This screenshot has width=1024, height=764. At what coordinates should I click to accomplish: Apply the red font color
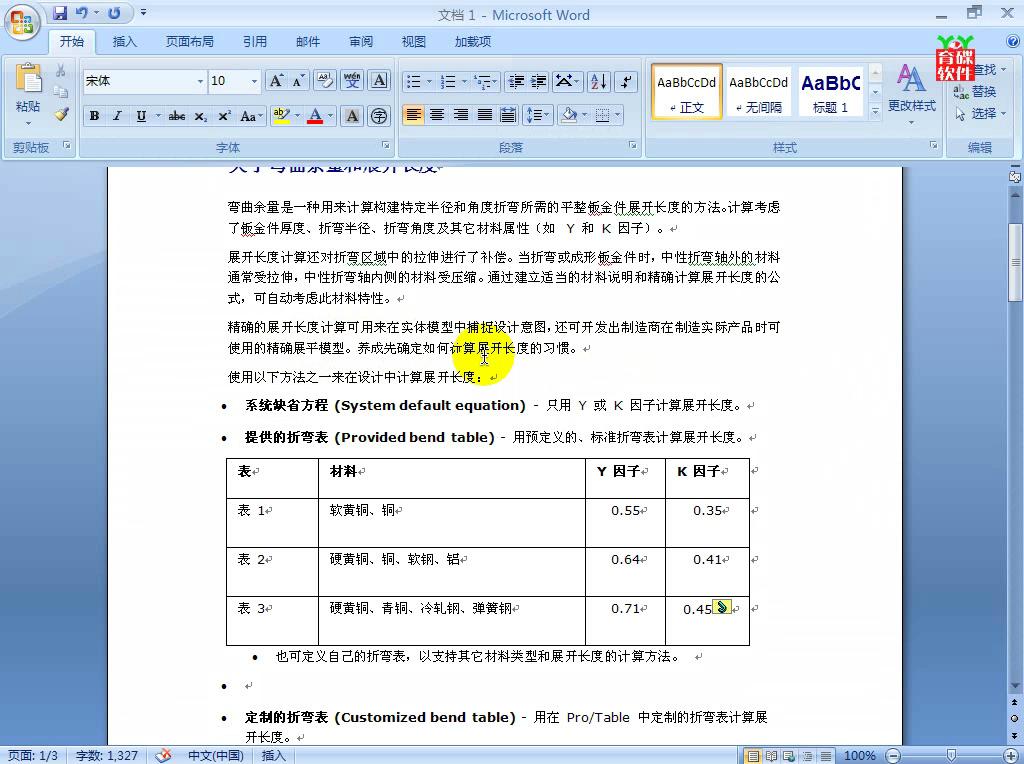click(315, 116)
